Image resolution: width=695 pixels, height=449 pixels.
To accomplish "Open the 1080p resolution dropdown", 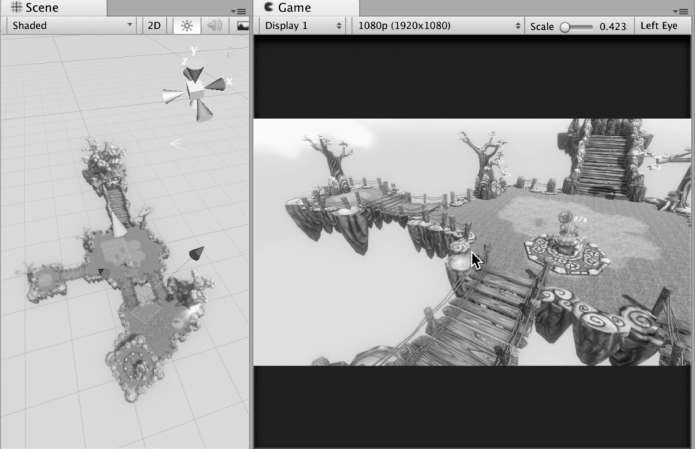I will (439, 26).
